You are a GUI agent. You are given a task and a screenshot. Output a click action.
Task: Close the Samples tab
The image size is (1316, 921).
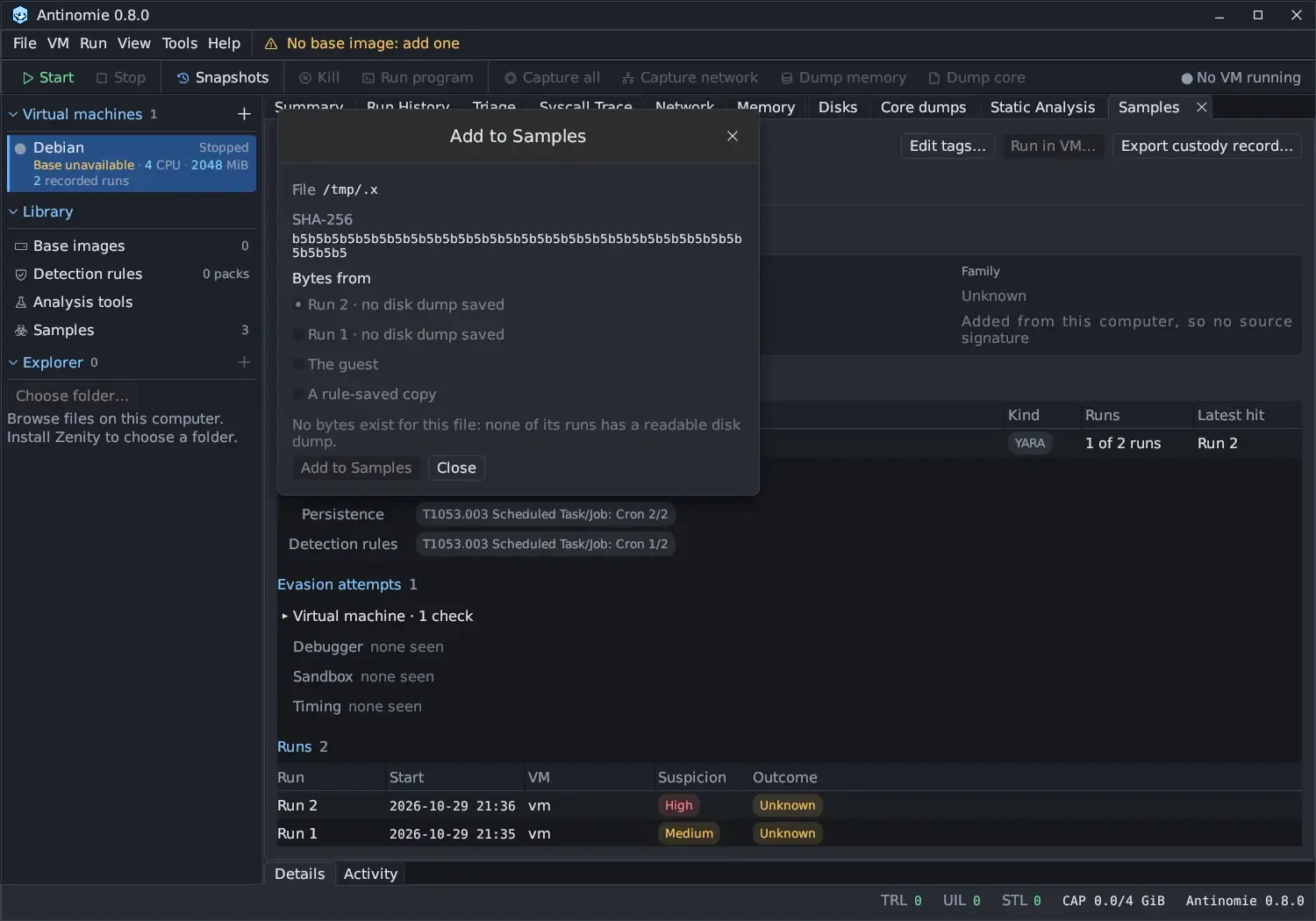[x=1202, y=107]
